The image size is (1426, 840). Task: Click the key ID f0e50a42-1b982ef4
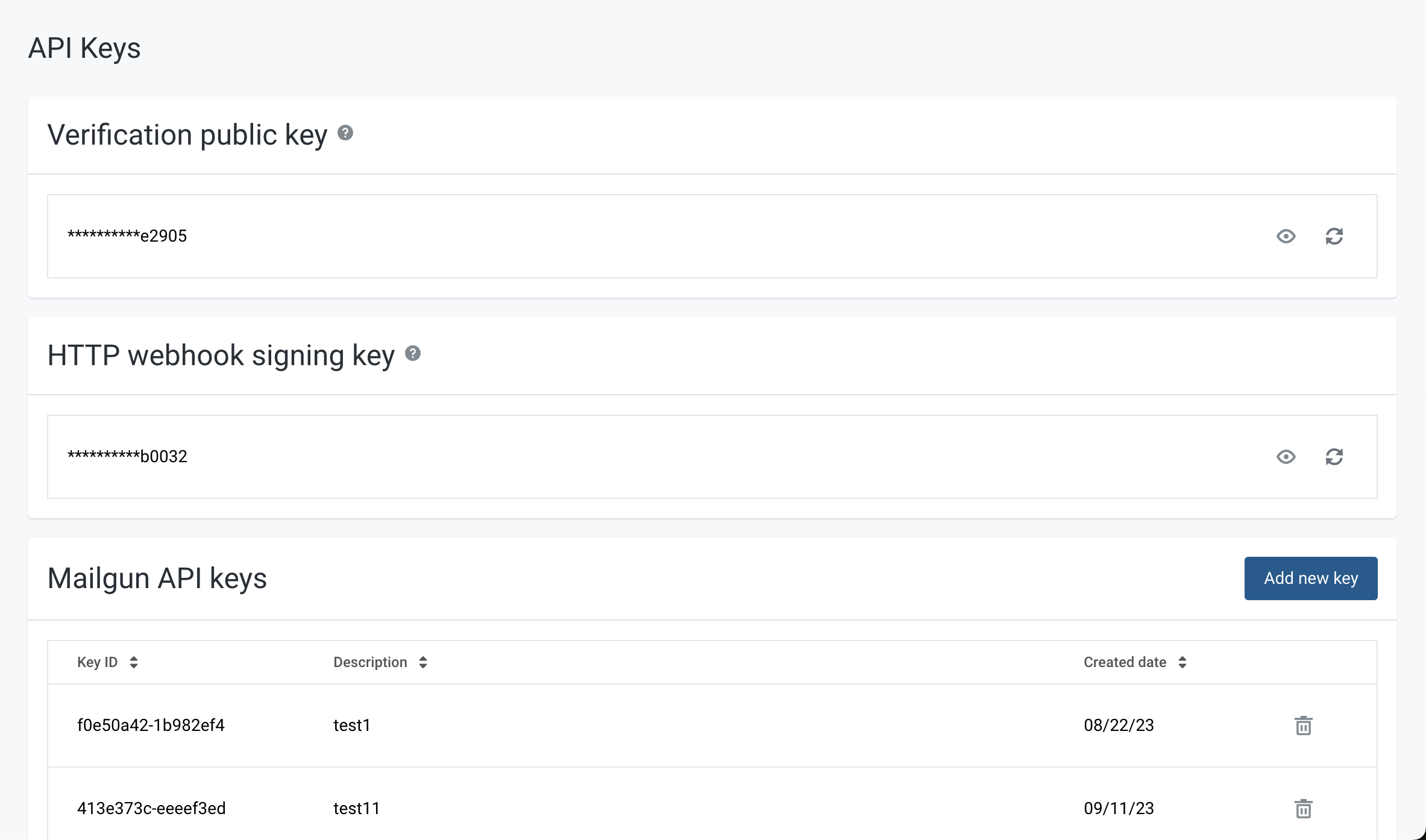(x=151, y=726)
